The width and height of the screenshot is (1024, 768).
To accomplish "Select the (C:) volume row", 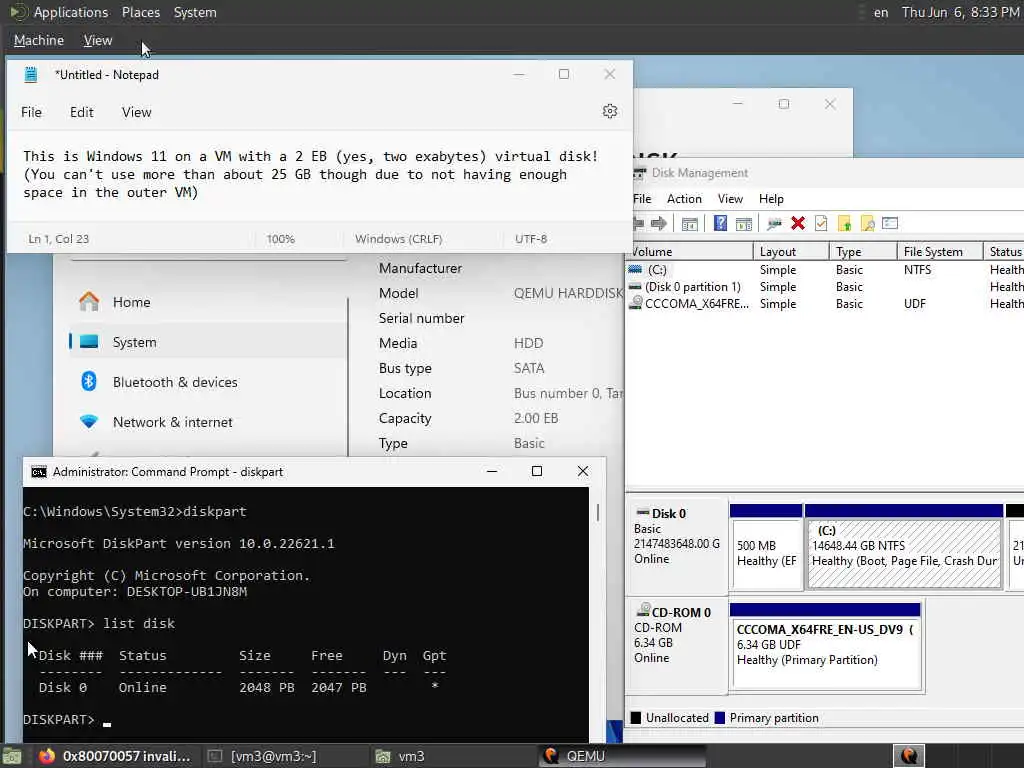I will [825, 270].
